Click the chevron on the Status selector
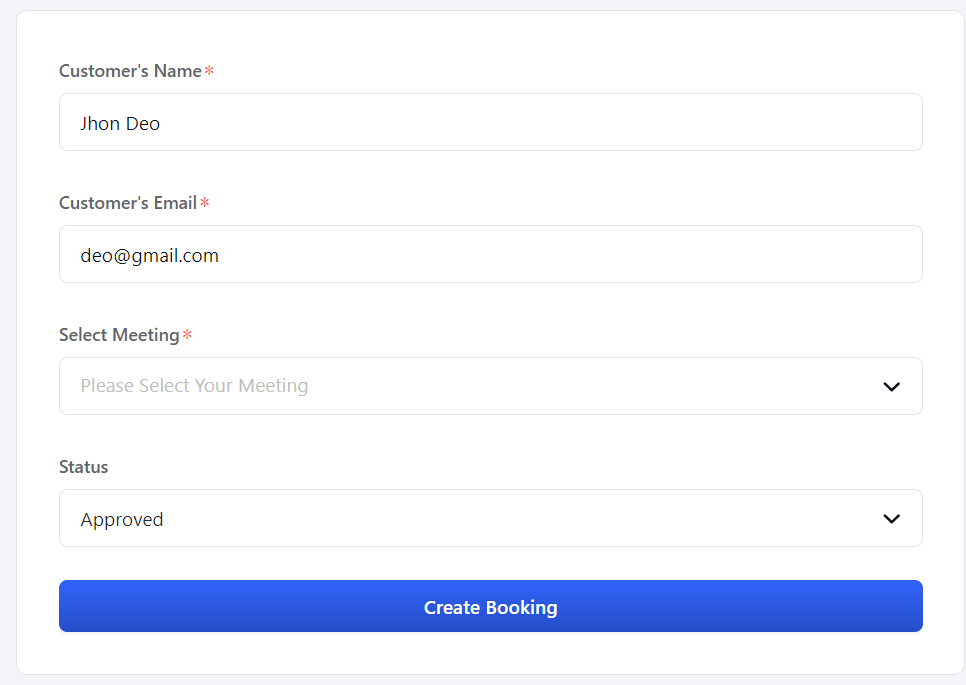Image resolution: width=966 pixels, height=685 pixels. point(891,518)
